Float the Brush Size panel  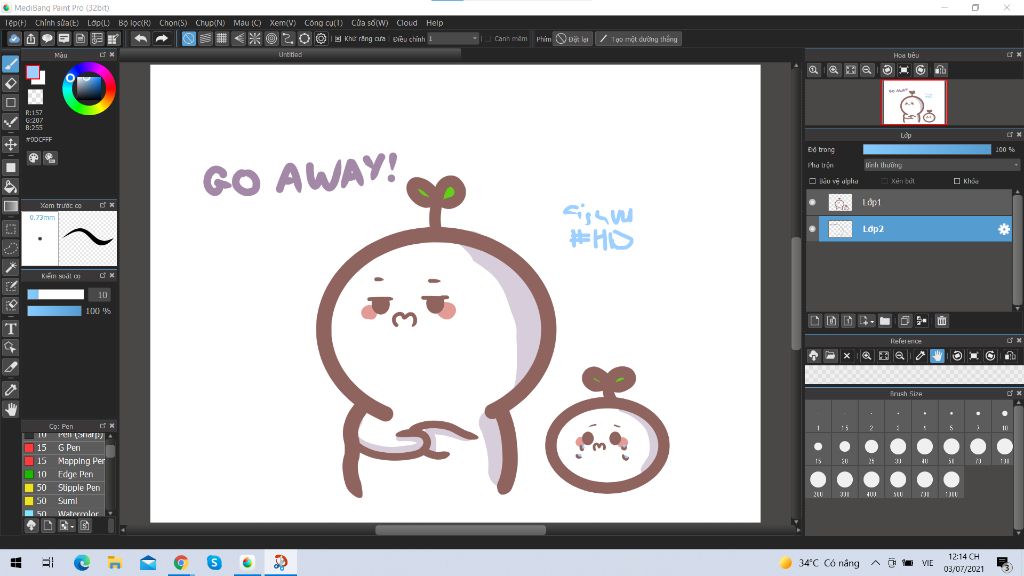(x=1010, y=393)
